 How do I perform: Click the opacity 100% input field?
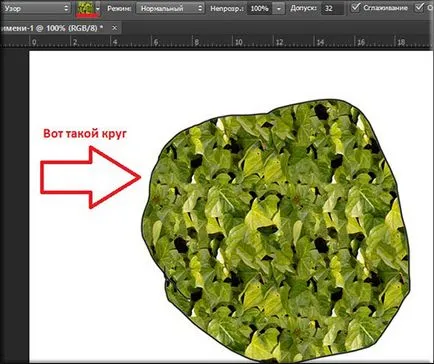259,8
